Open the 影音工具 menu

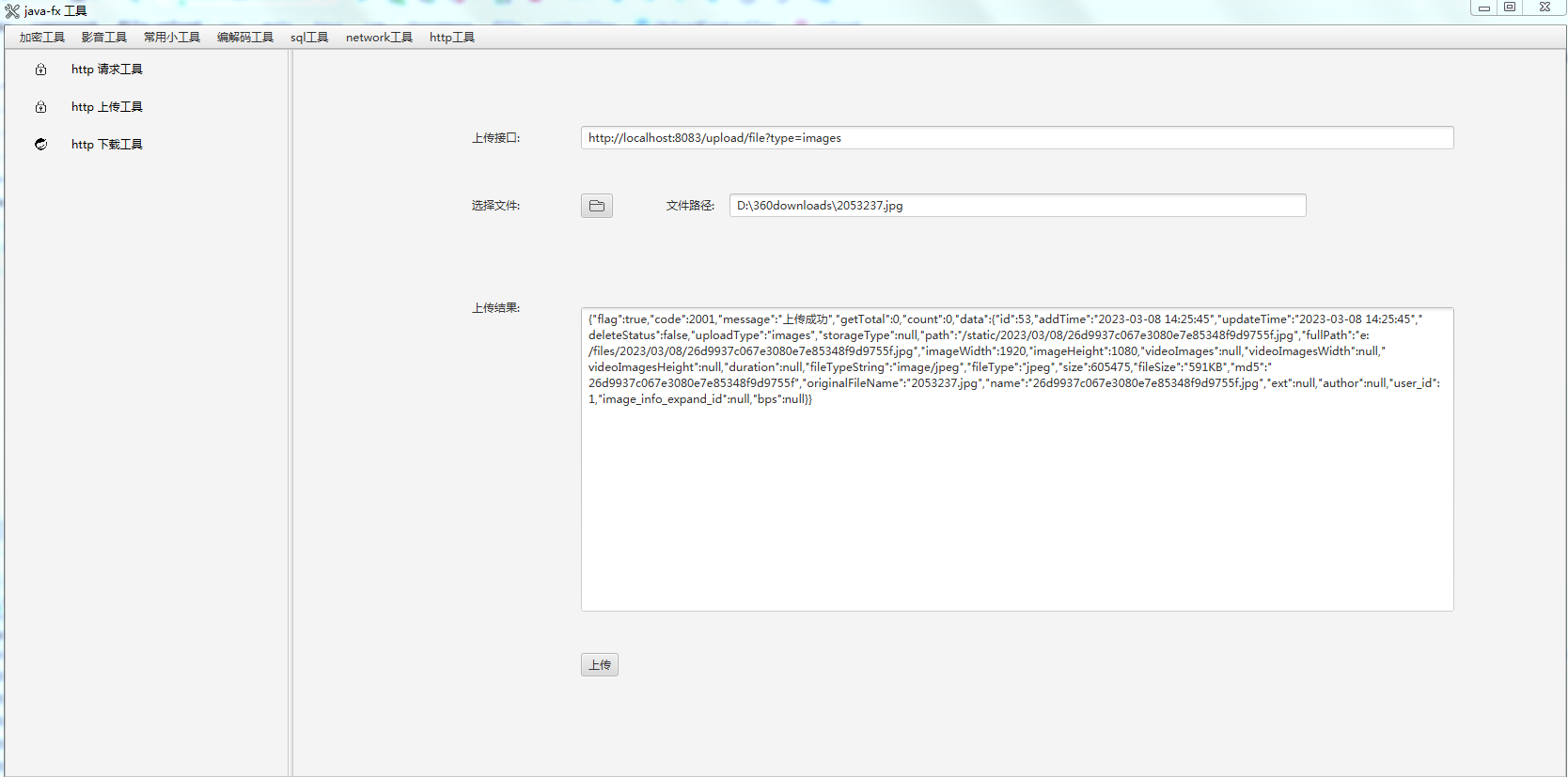pos(103,38)
